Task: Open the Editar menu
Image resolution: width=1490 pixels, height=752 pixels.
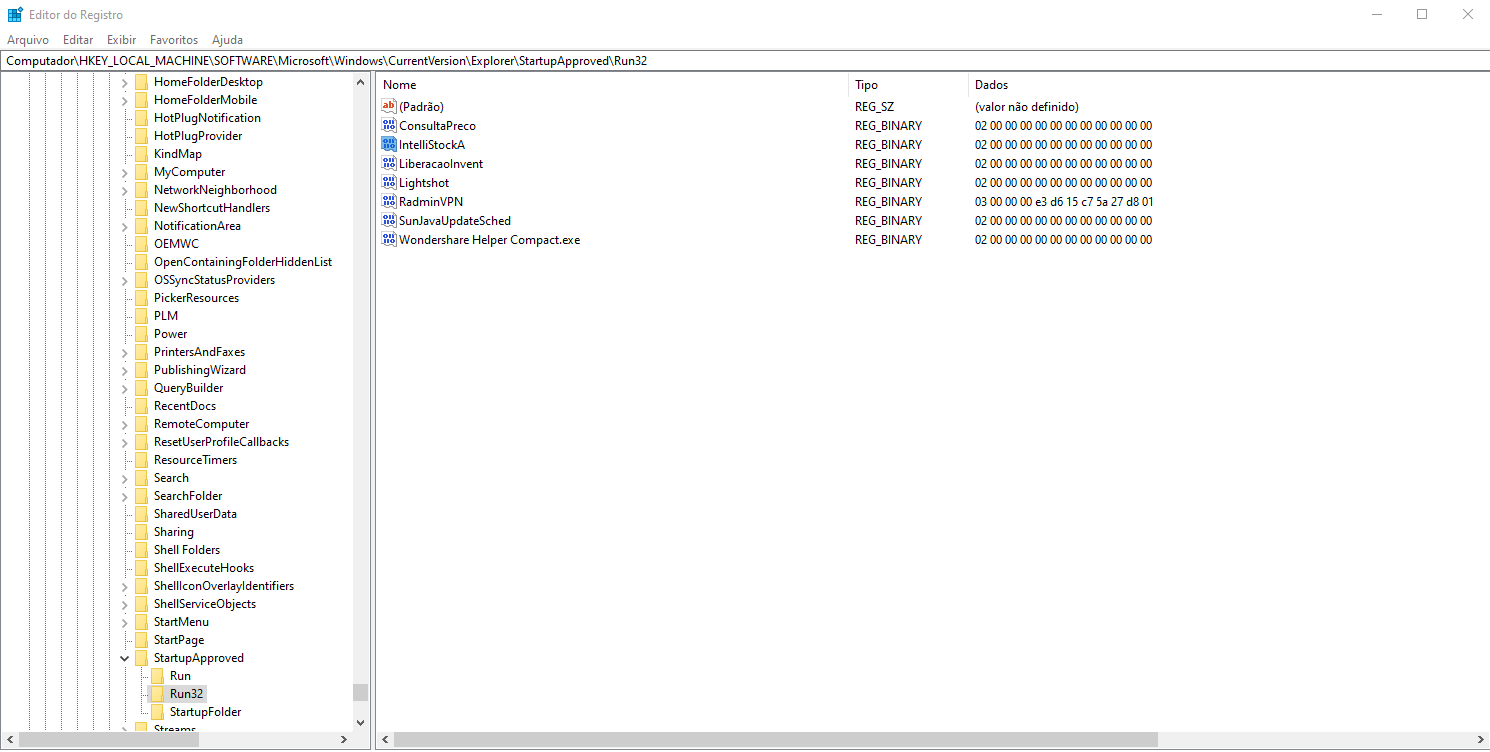Action: (78, 40)
